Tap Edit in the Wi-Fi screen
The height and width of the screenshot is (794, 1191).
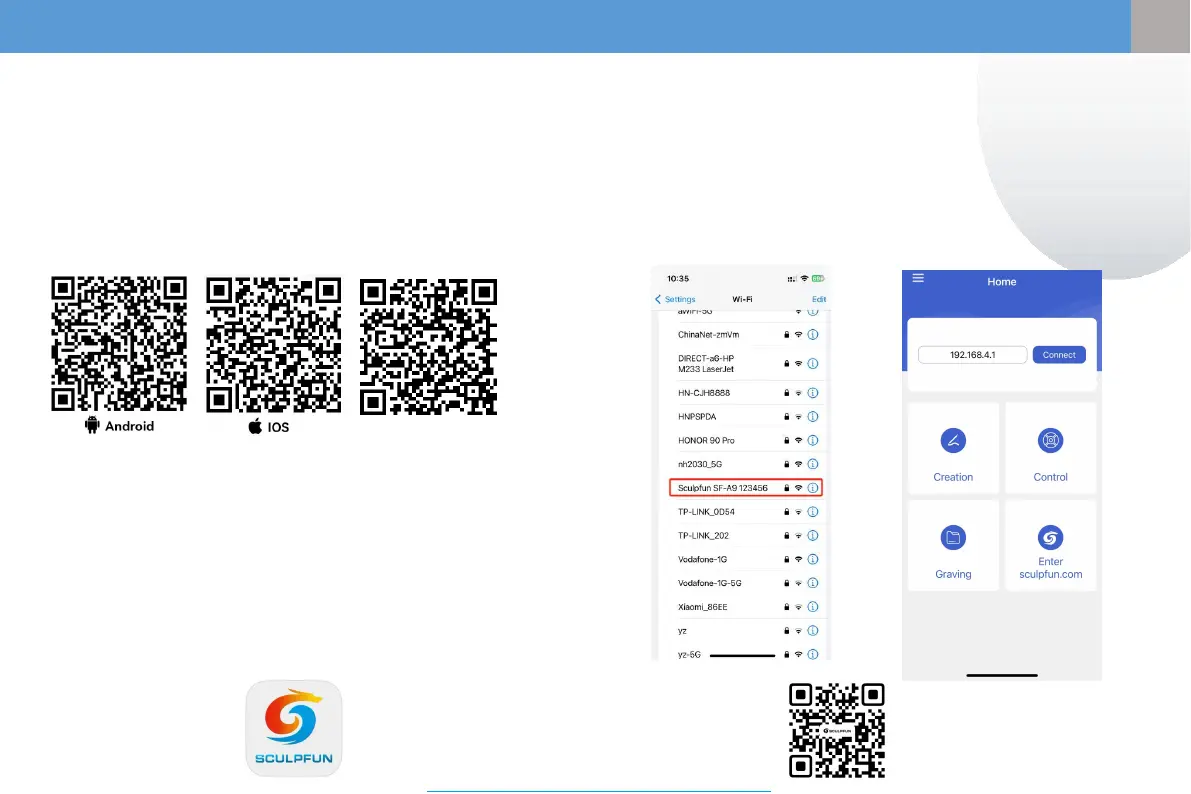[x=819, y=299]
